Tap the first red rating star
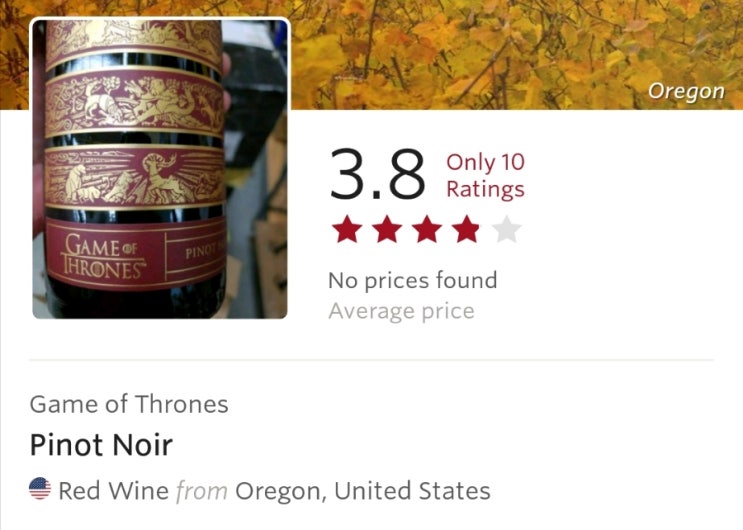The width and height of the screenshot is (743, 530). tap(347, 229)
